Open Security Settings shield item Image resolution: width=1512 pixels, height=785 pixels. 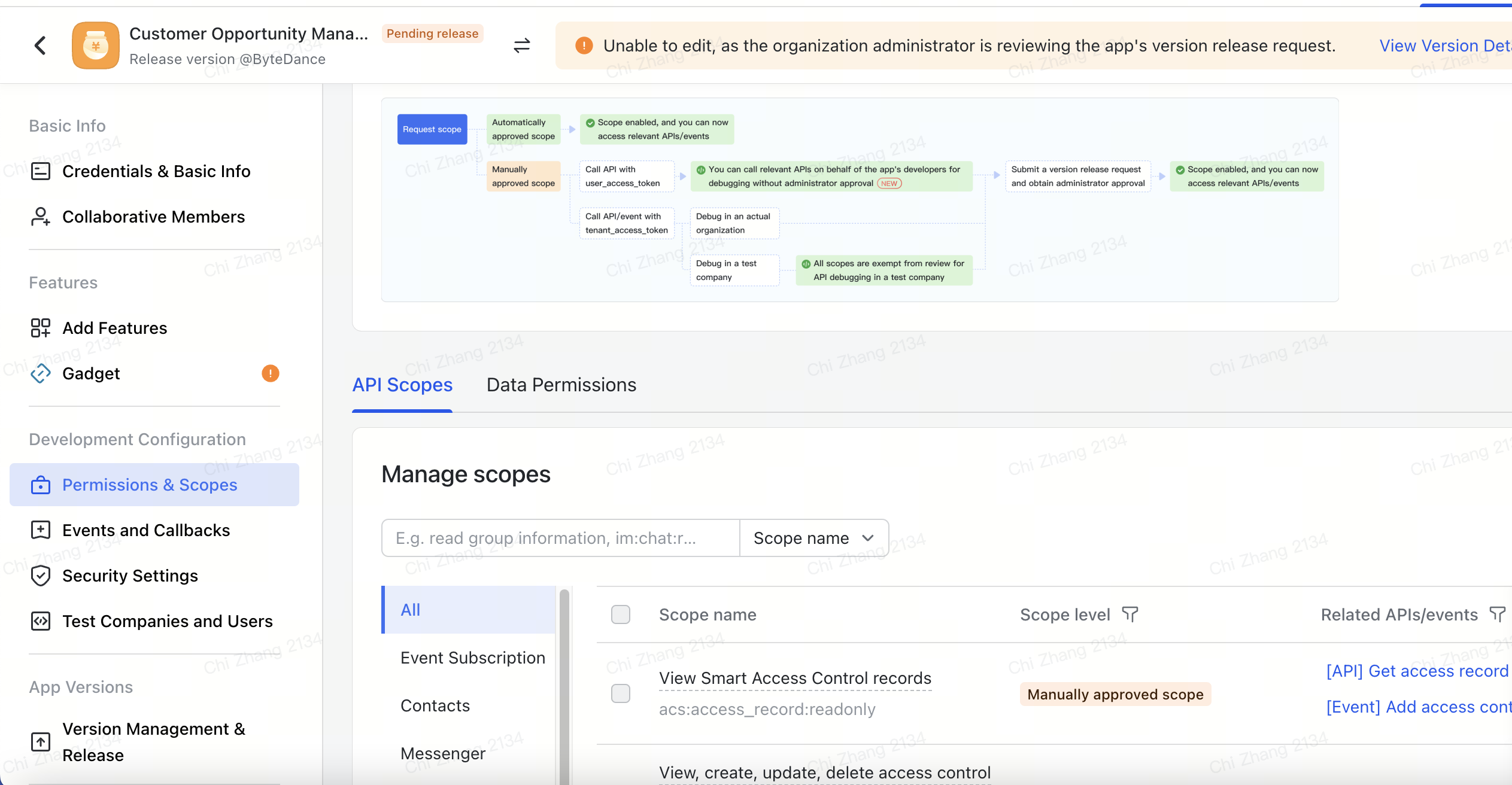[130, 576]
